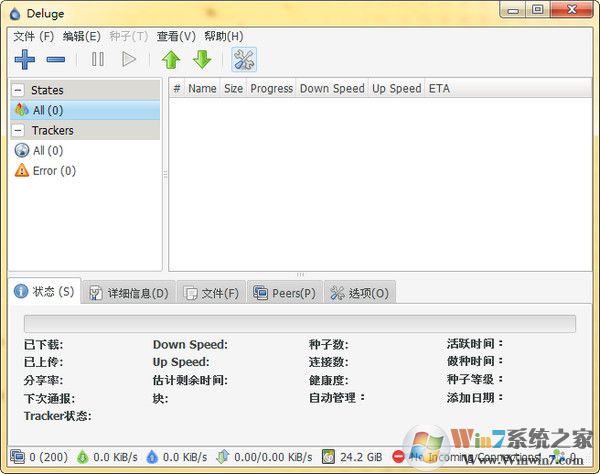Open the 查看(V) menu
This screenshot has width=600, height=474.
pos(176,36)
